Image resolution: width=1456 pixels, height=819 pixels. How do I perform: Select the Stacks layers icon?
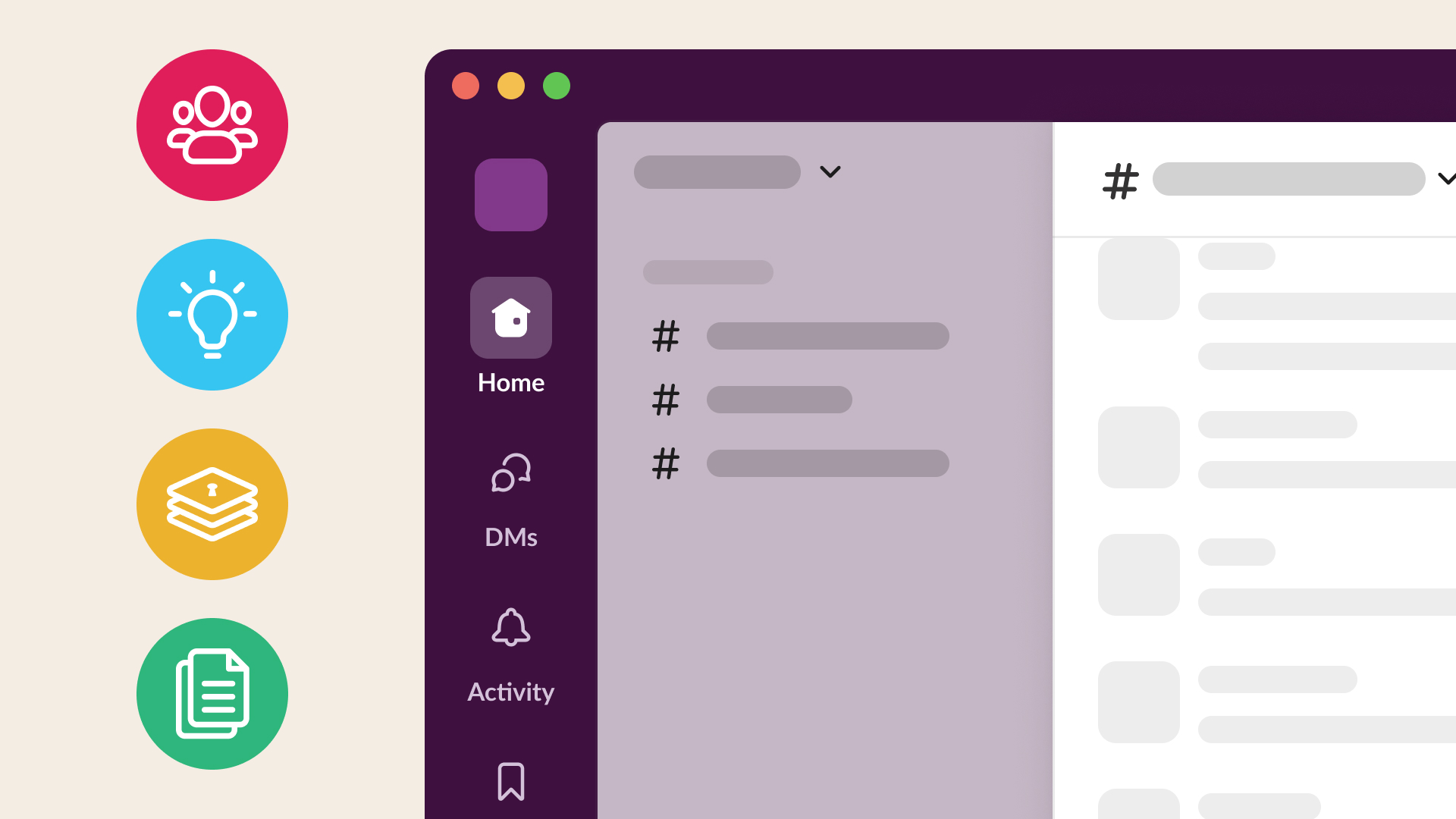[212, 505]
